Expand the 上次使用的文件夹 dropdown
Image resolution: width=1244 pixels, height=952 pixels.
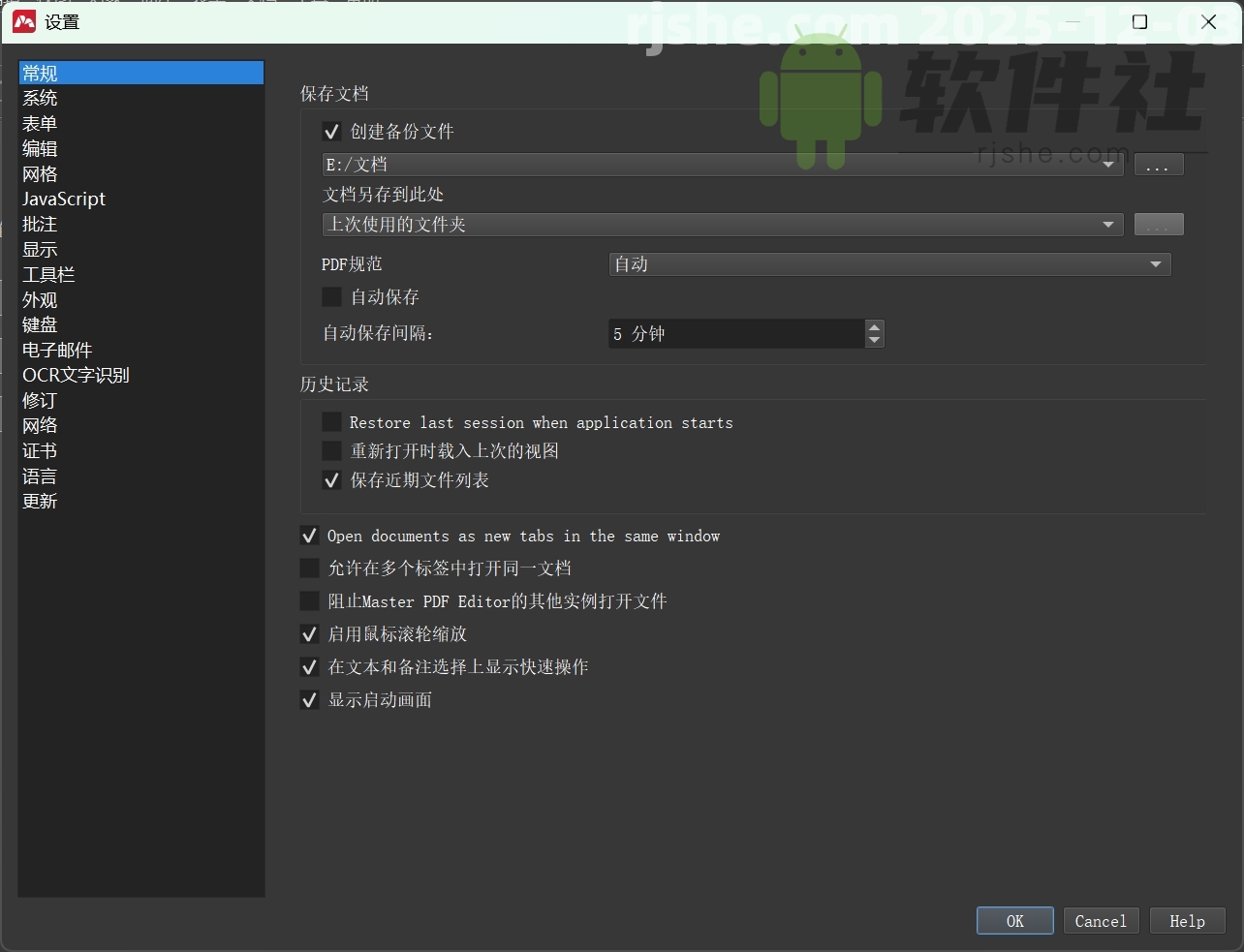point(1109,224)
